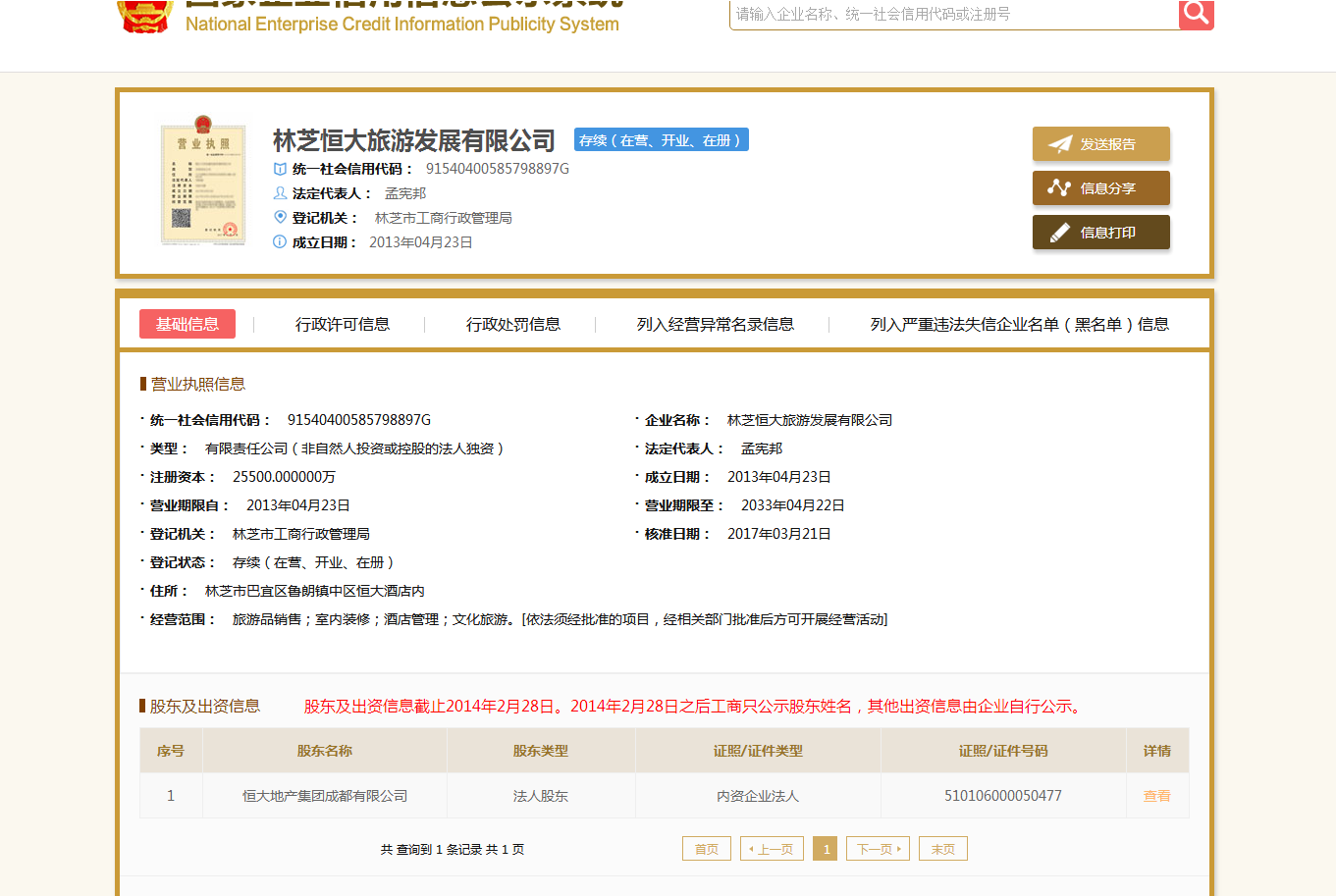Viewport: 1336px width, 896px height.
Task: Click the unified credit code icon in header
Action: point(280,169)
